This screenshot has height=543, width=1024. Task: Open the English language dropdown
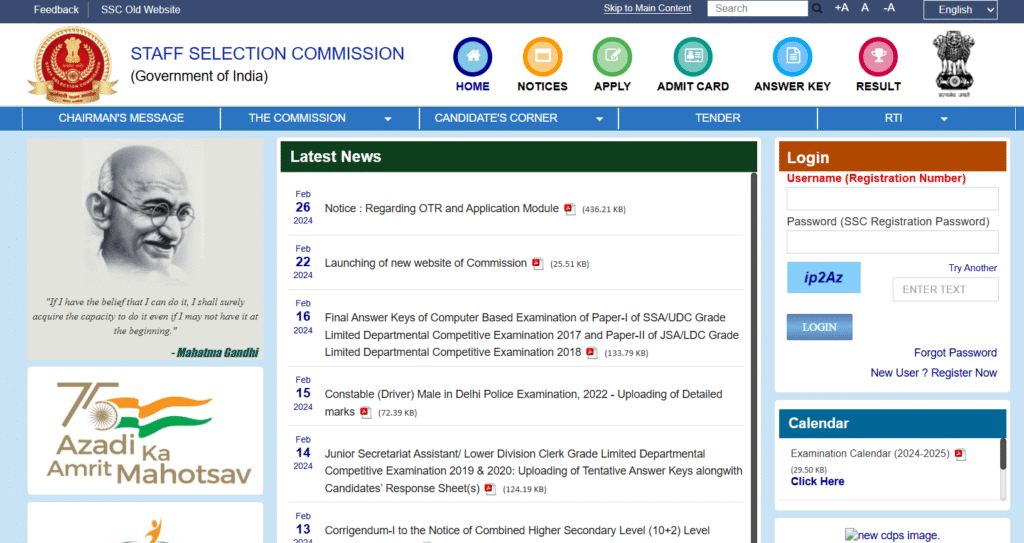click(960, 10)
